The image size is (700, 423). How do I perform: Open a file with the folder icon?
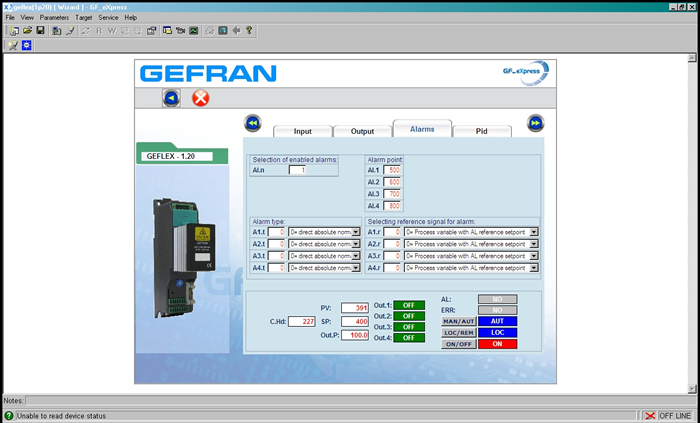[27, 31]
